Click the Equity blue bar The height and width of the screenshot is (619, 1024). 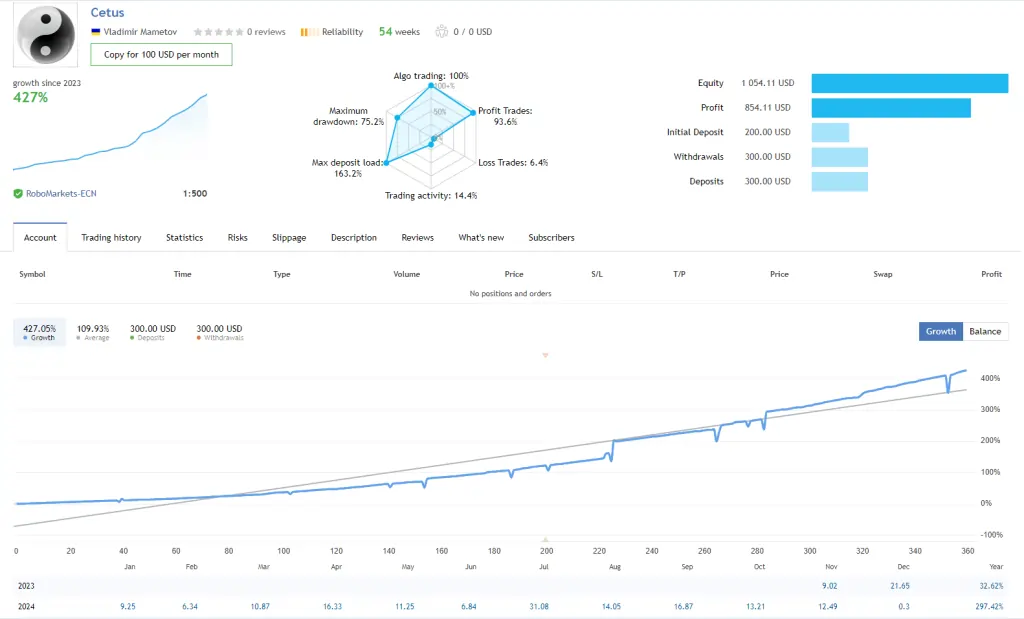click(910, 83)
